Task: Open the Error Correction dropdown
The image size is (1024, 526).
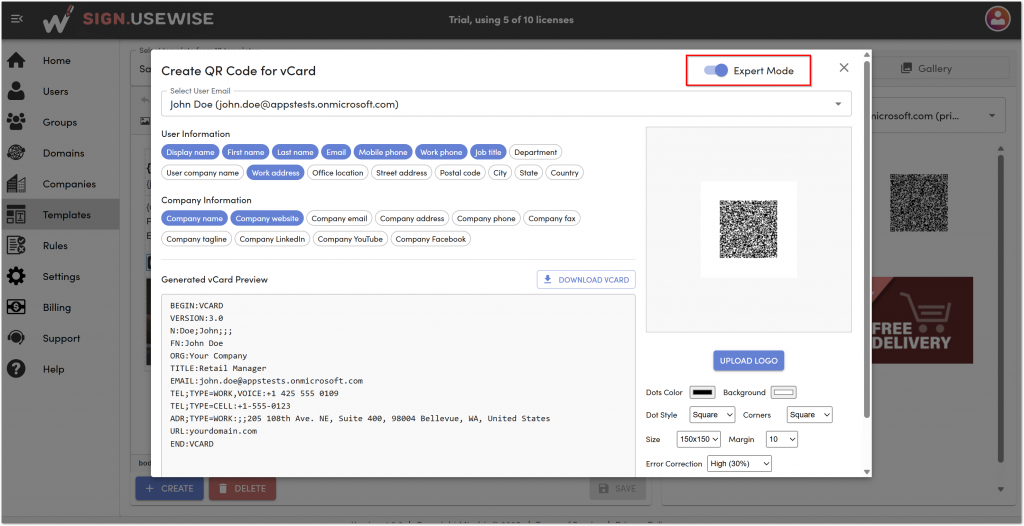Action: coord(739,463)
